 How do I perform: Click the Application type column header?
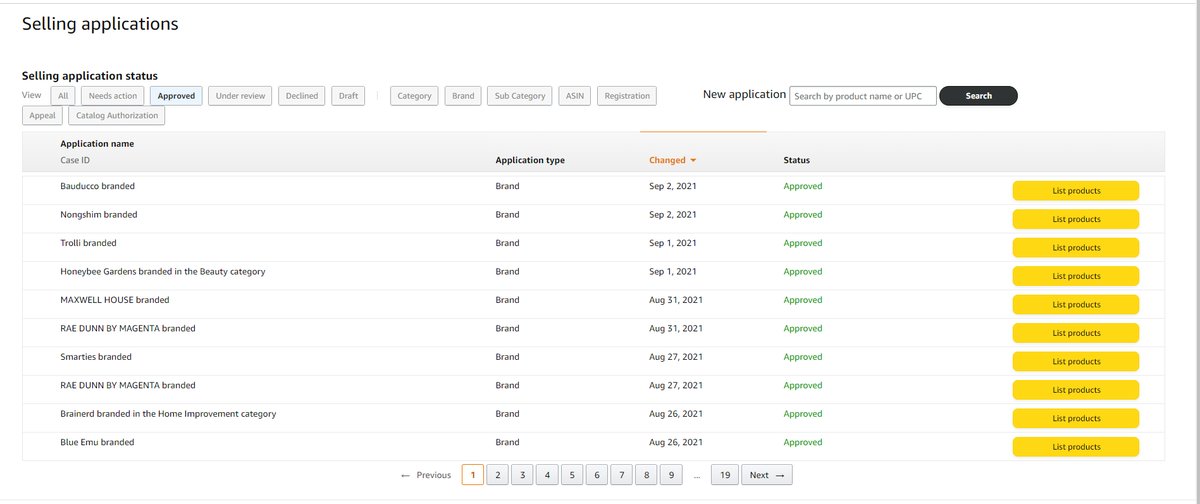point(530,160)
